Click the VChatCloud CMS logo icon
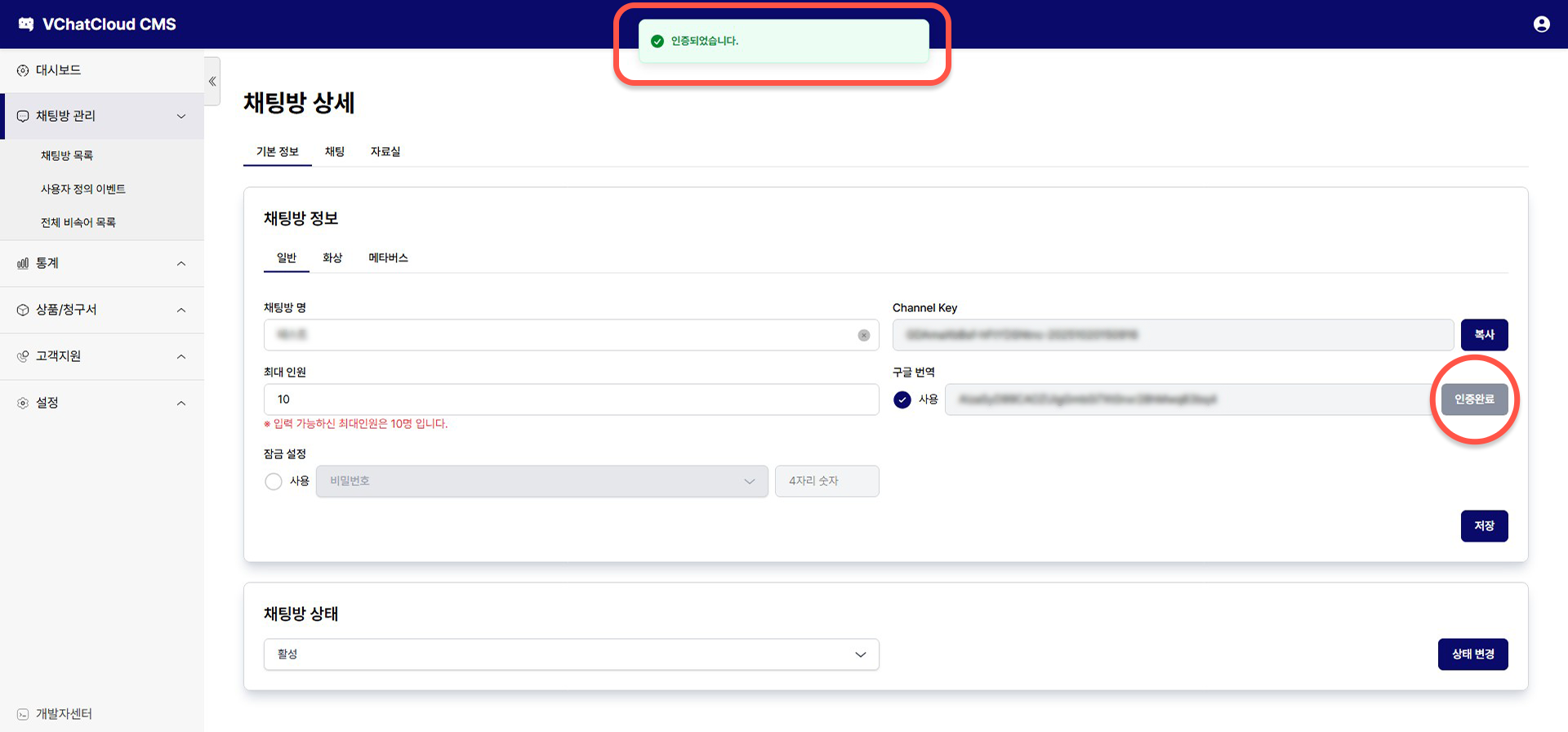Screen dimensions: 1568x732 [26, 25]
